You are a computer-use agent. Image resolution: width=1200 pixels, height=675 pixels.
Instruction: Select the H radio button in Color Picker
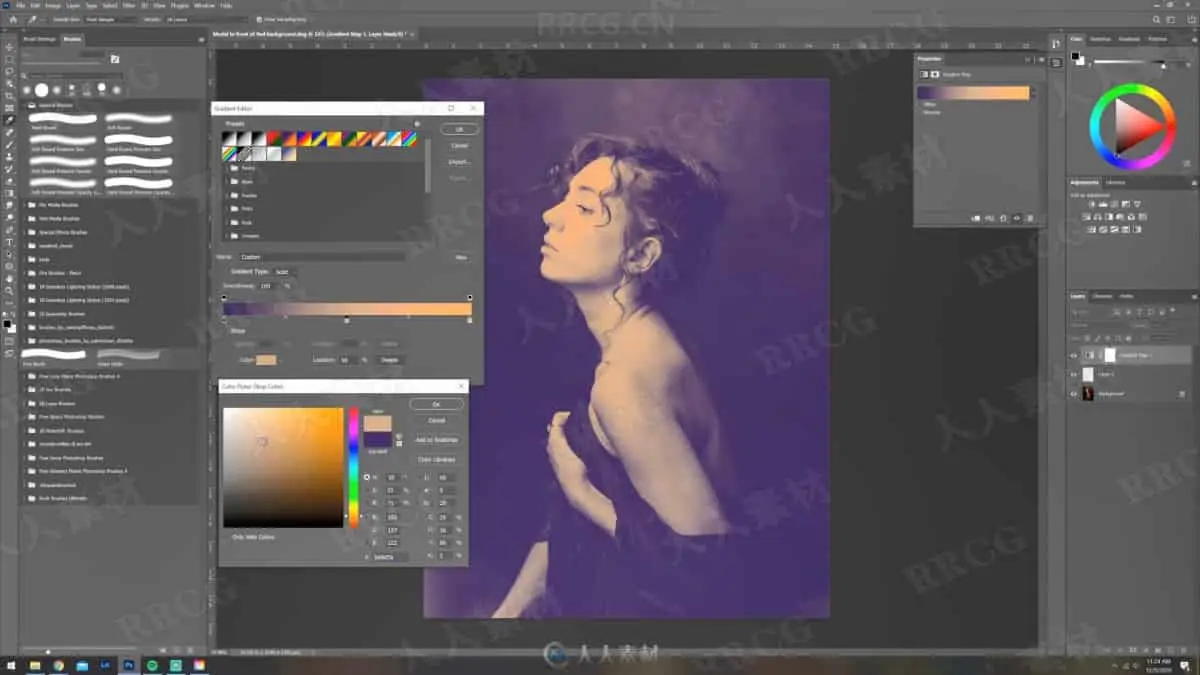[x=367, y=477]
